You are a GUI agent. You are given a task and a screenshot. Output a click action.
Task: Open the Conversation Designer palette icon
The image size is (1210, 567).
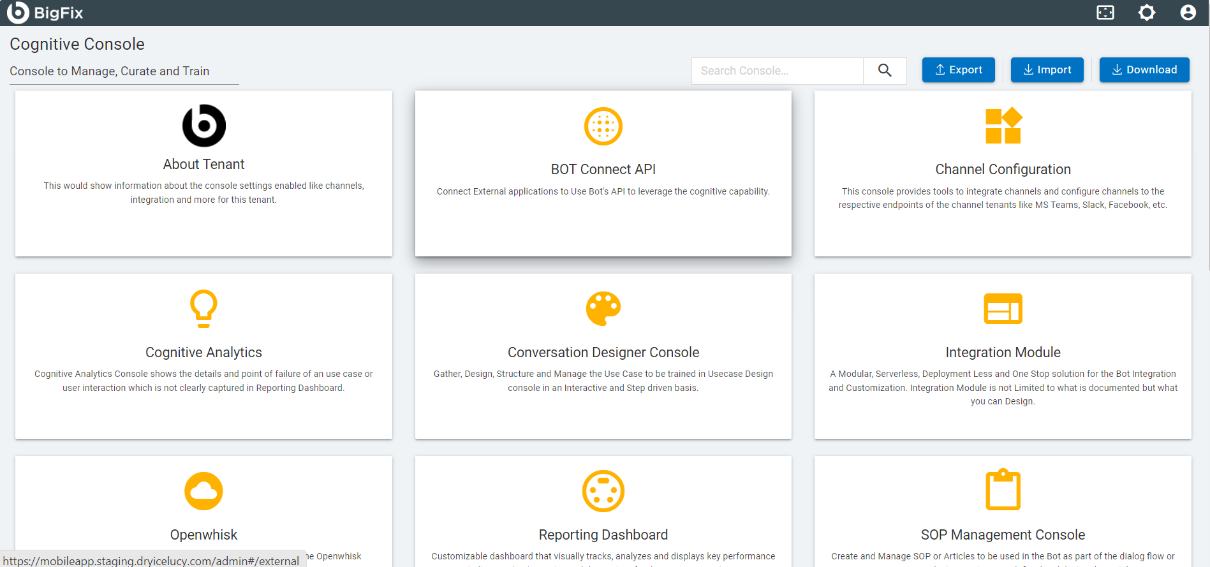point(603,309)
